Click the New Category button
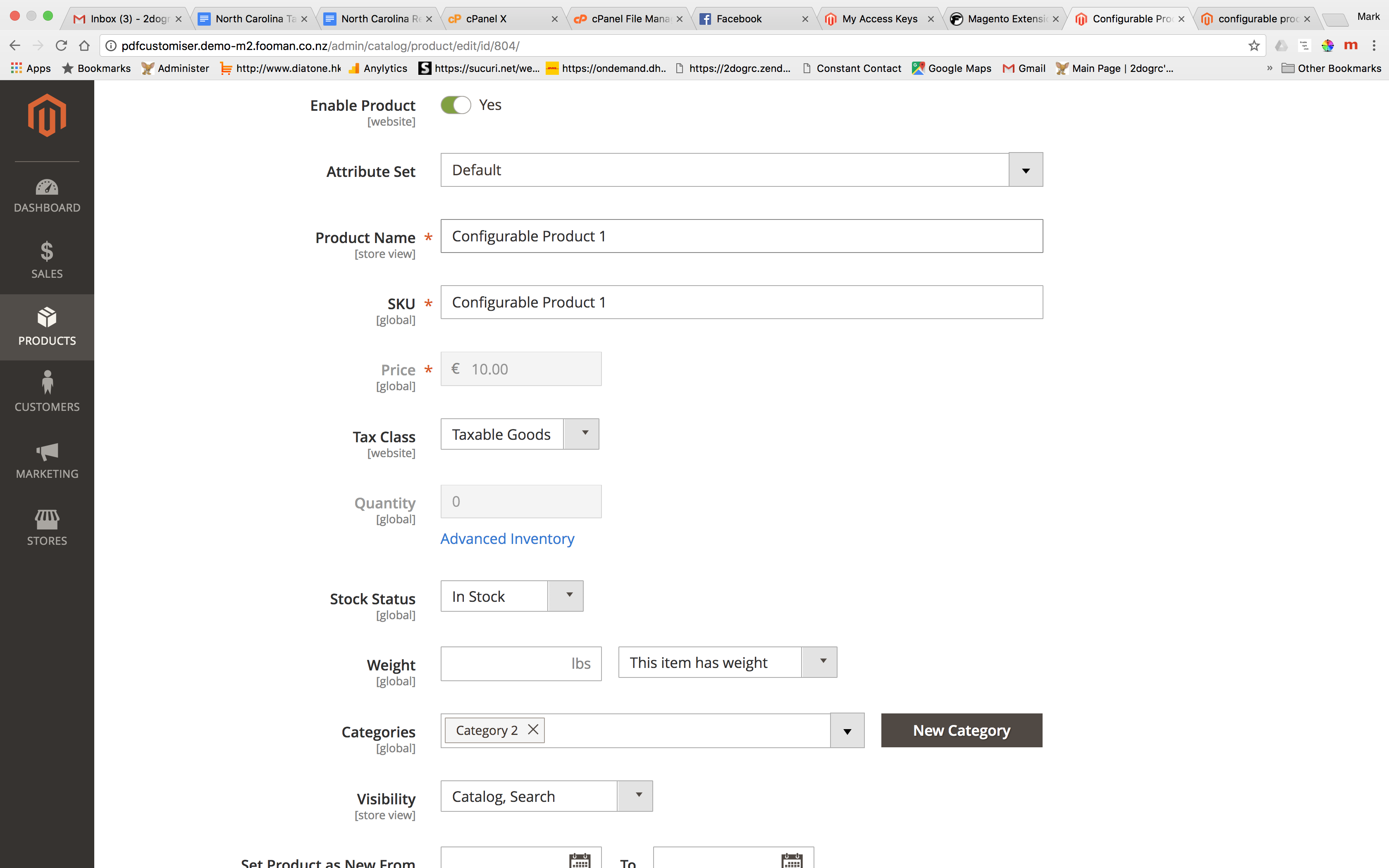1389x868 pixels. (961, 730)
